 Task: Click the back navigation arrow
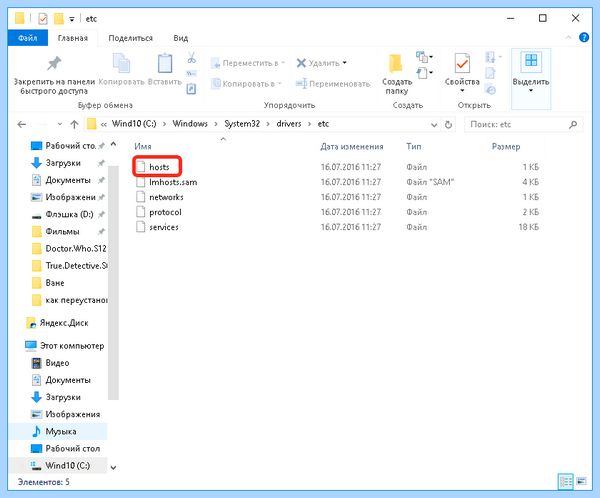pyautogui.click(x=22, y=124)
